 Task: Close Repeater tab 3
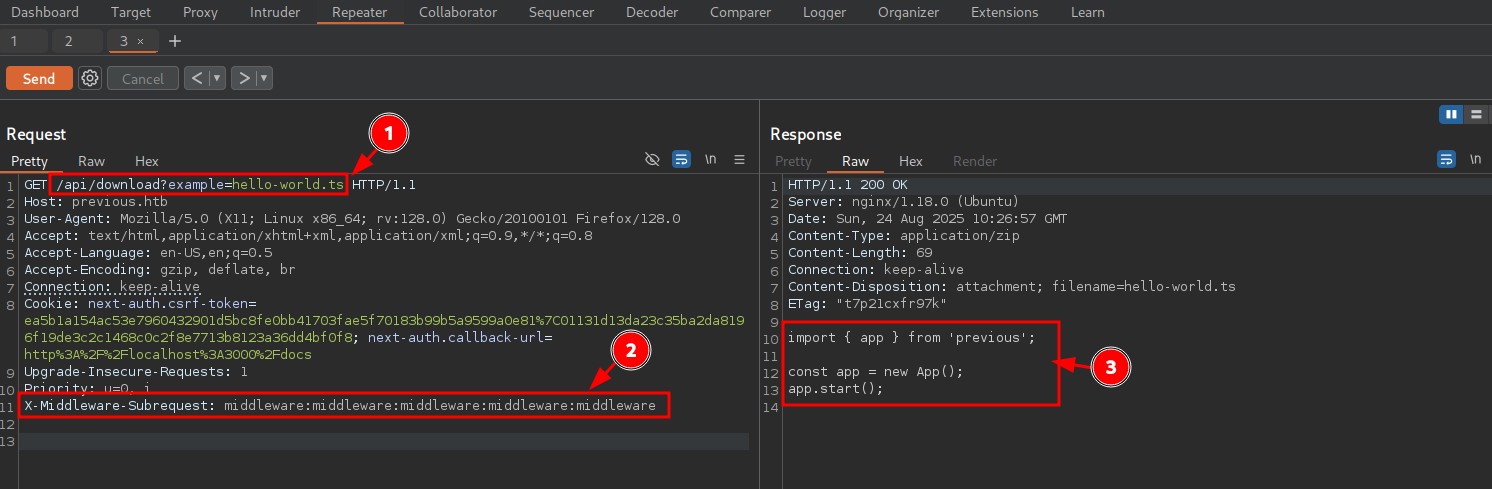(141, 41)
